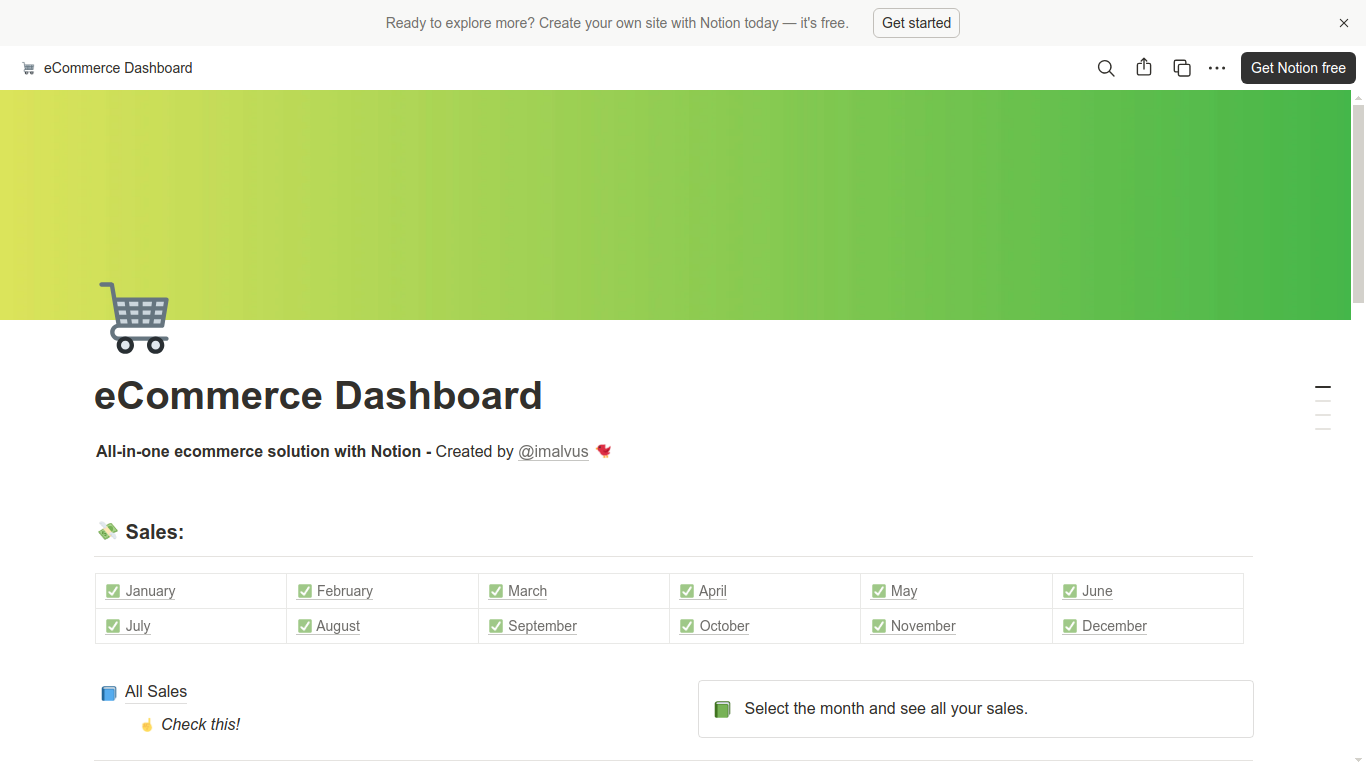Click the shopping cart page icon

pos(135,317)
